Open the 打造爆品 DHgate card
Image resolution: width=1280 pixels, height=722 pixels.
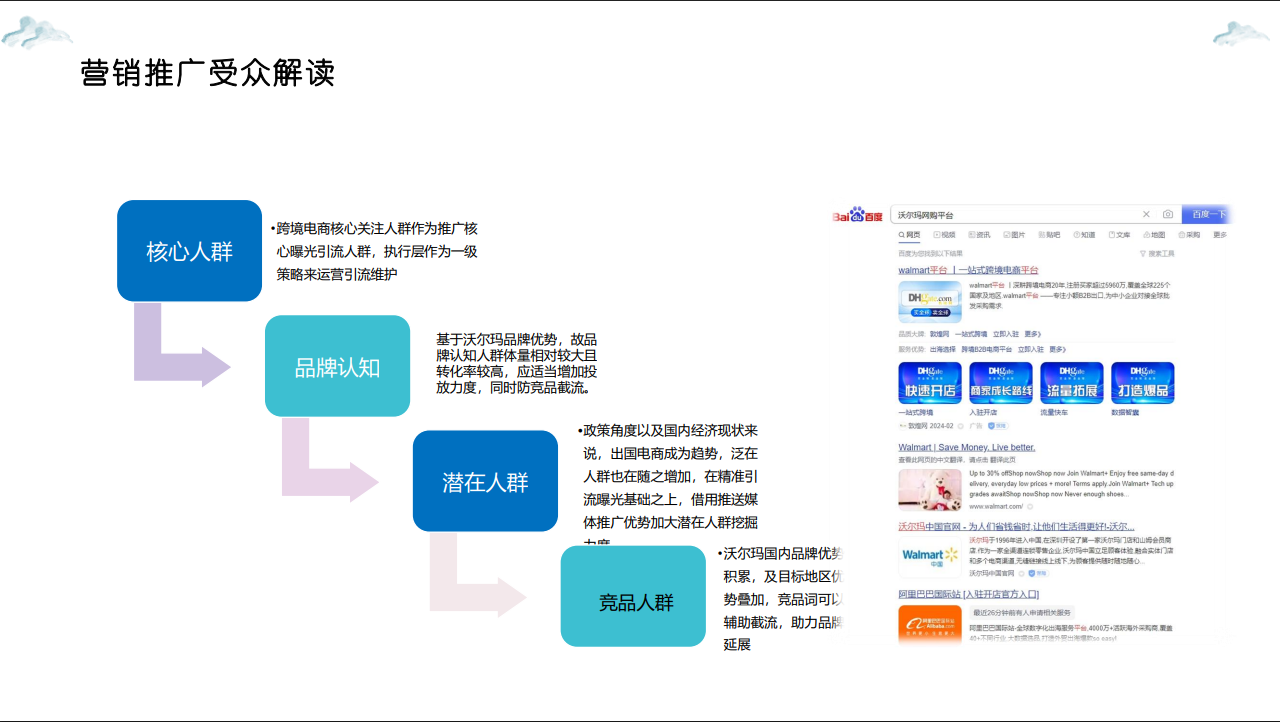(1143, 382)
